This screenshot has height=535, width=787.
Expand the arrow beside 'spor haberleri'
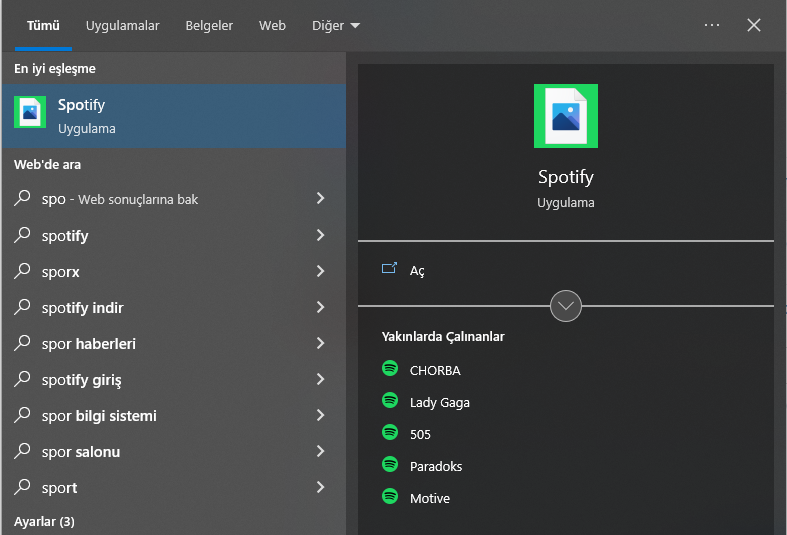tap(320, 344)
